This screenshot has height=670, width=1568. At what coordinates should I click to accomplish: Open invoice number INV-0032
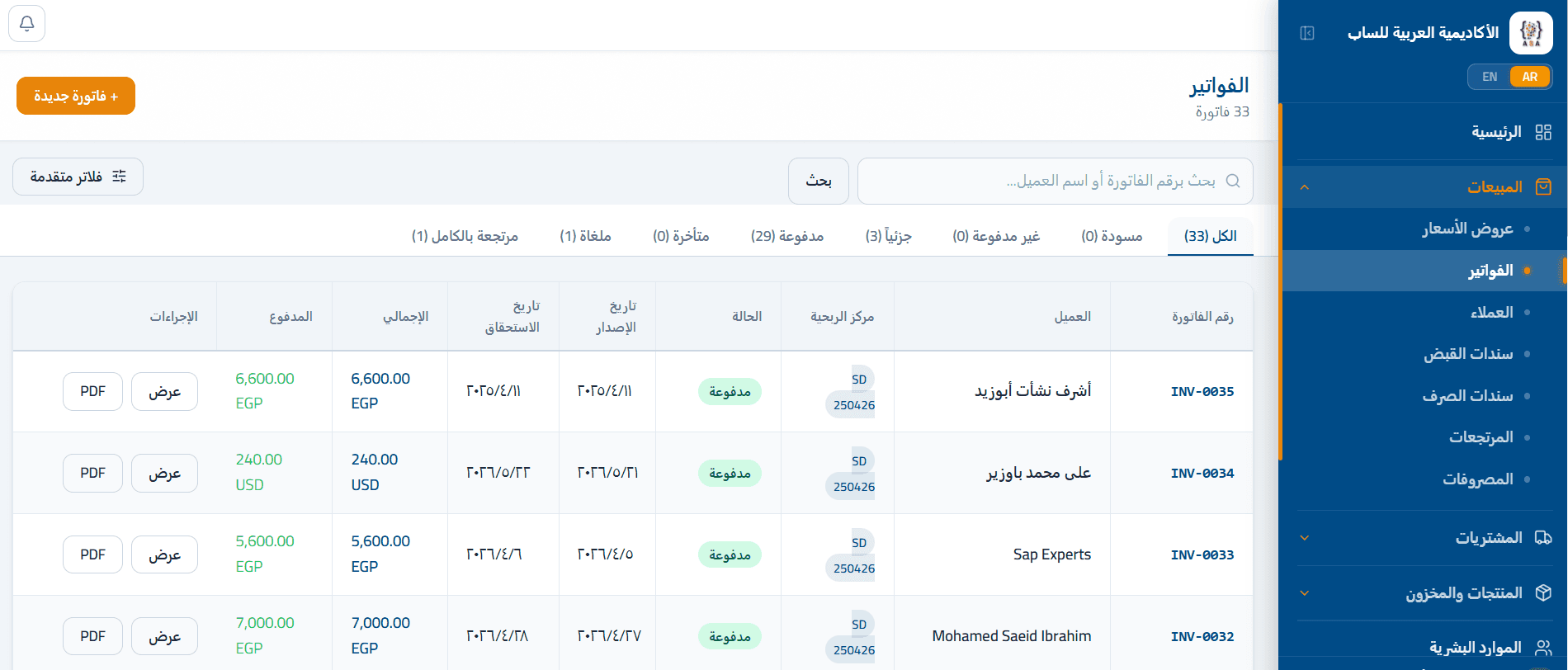pos(1202,636)
